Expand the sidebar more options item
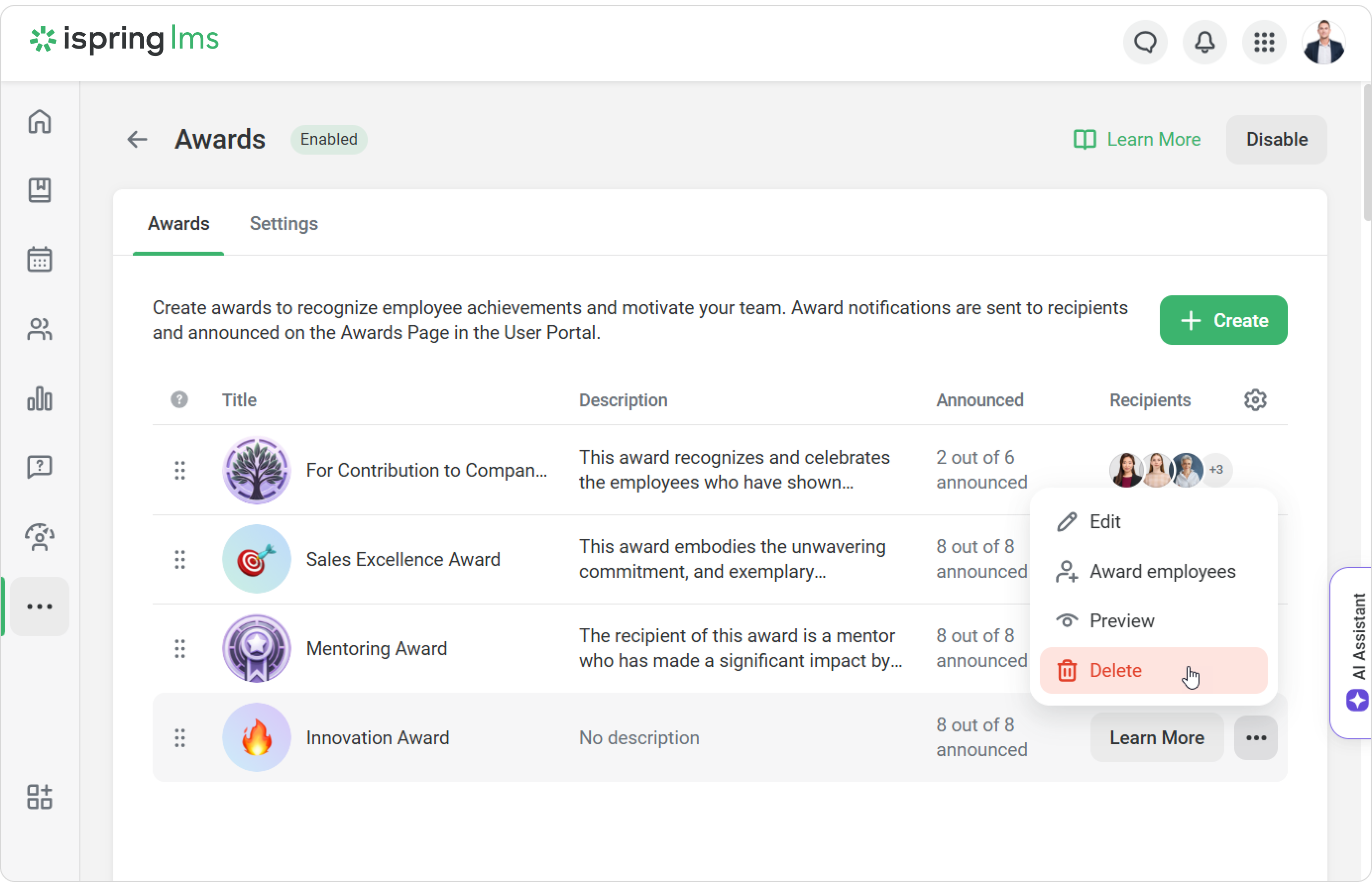The image size is (1372, 882). pos(40,606)
